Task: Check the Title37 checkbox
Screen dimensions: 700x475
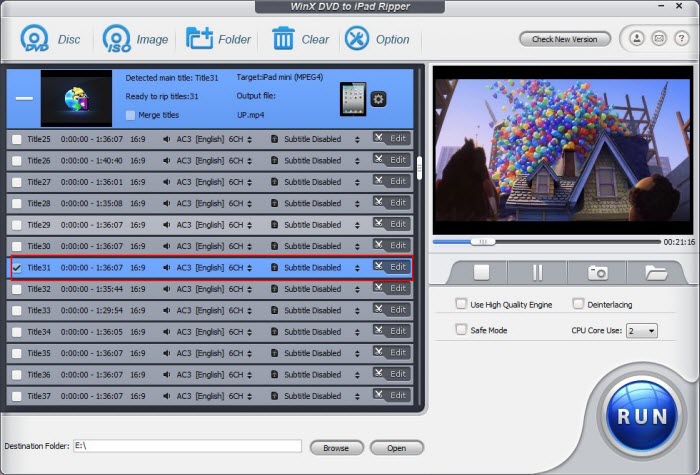Action: coord(17,396)
